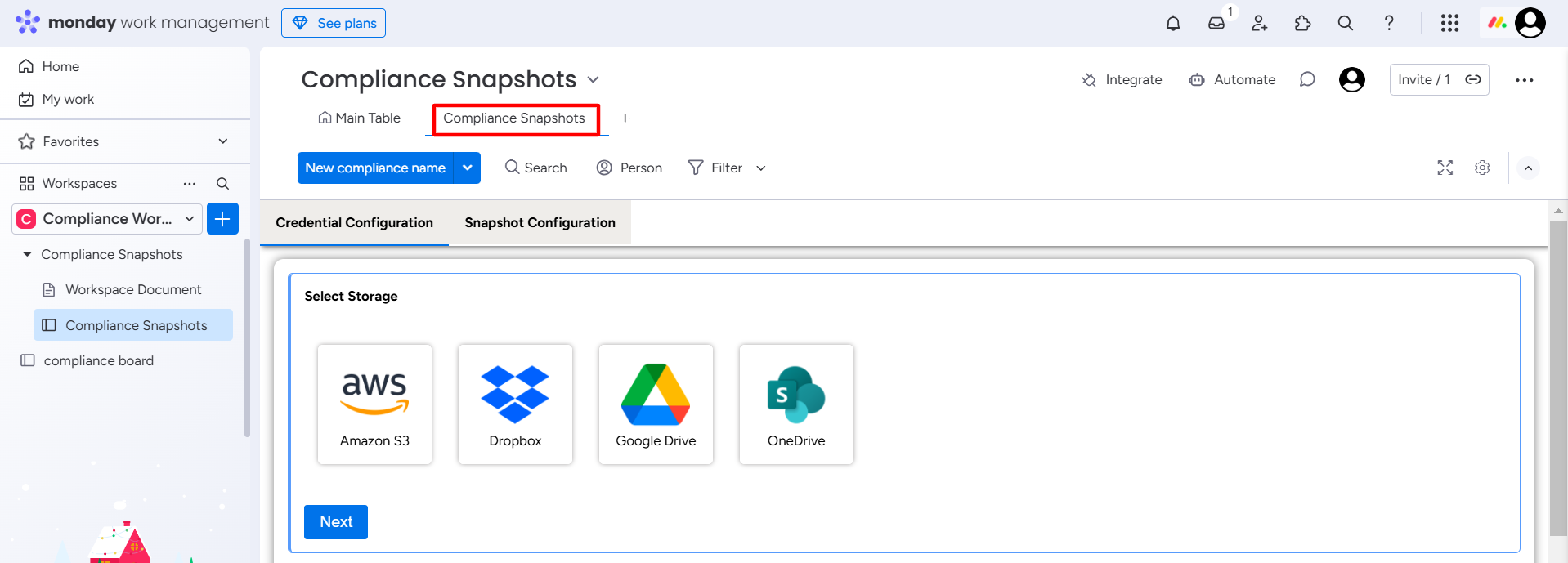Switch to the Main Table tab

360,118
